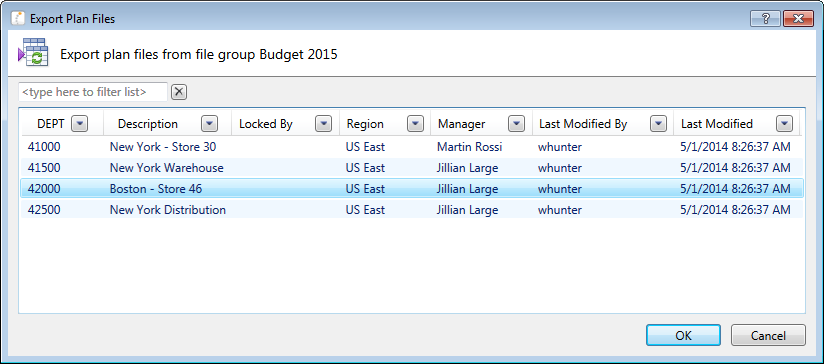Expand the Locked By column filter
Image resolution: width=824 pixels, height=364 pixels.
click(323, 124)
